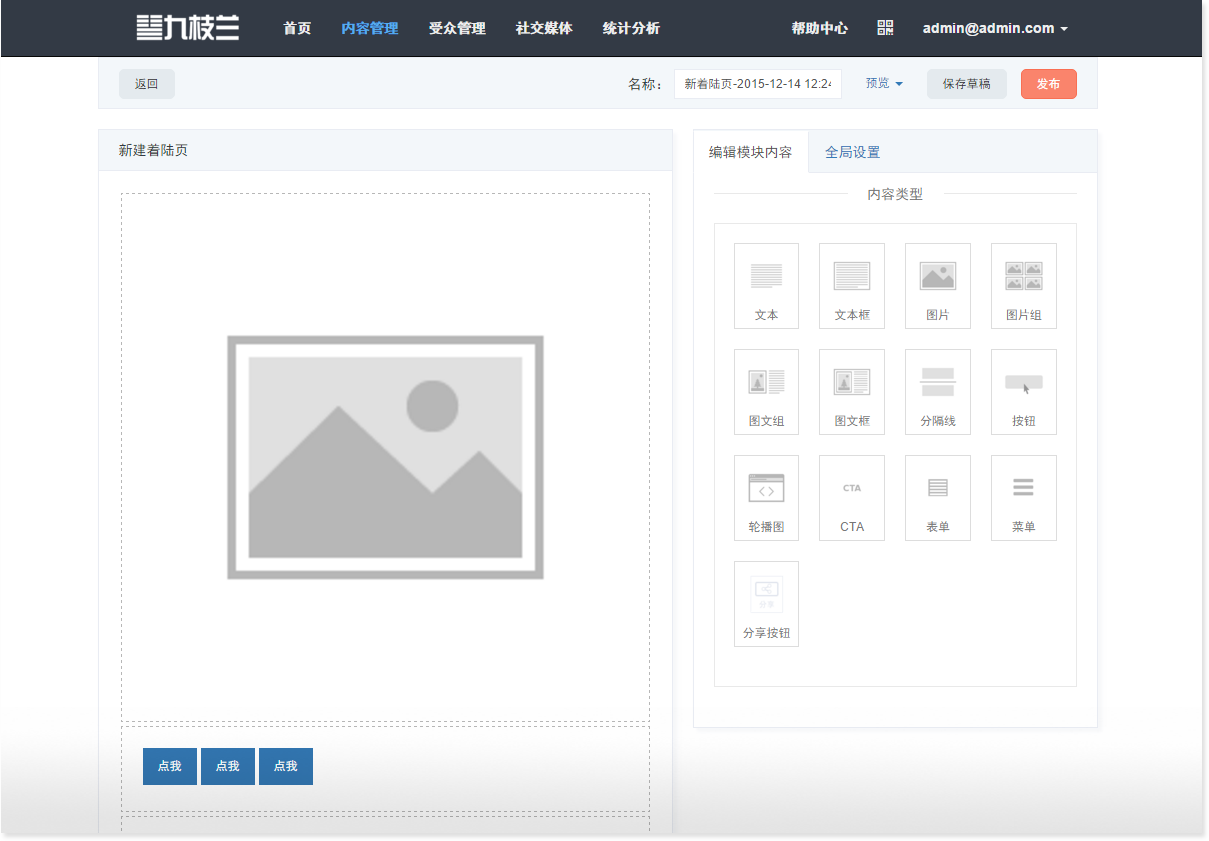This screenshot has height=841, width=1209.
Task: Open the admin@admin.com account menu
Action: tap(994, 28)
